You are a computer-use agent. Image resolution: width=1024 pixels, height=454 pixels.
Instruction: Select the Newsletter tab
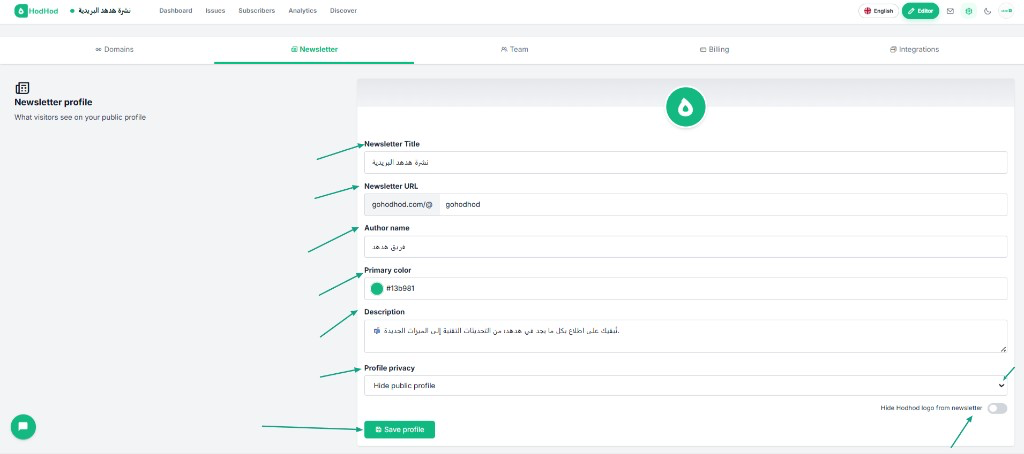[314, 50]
